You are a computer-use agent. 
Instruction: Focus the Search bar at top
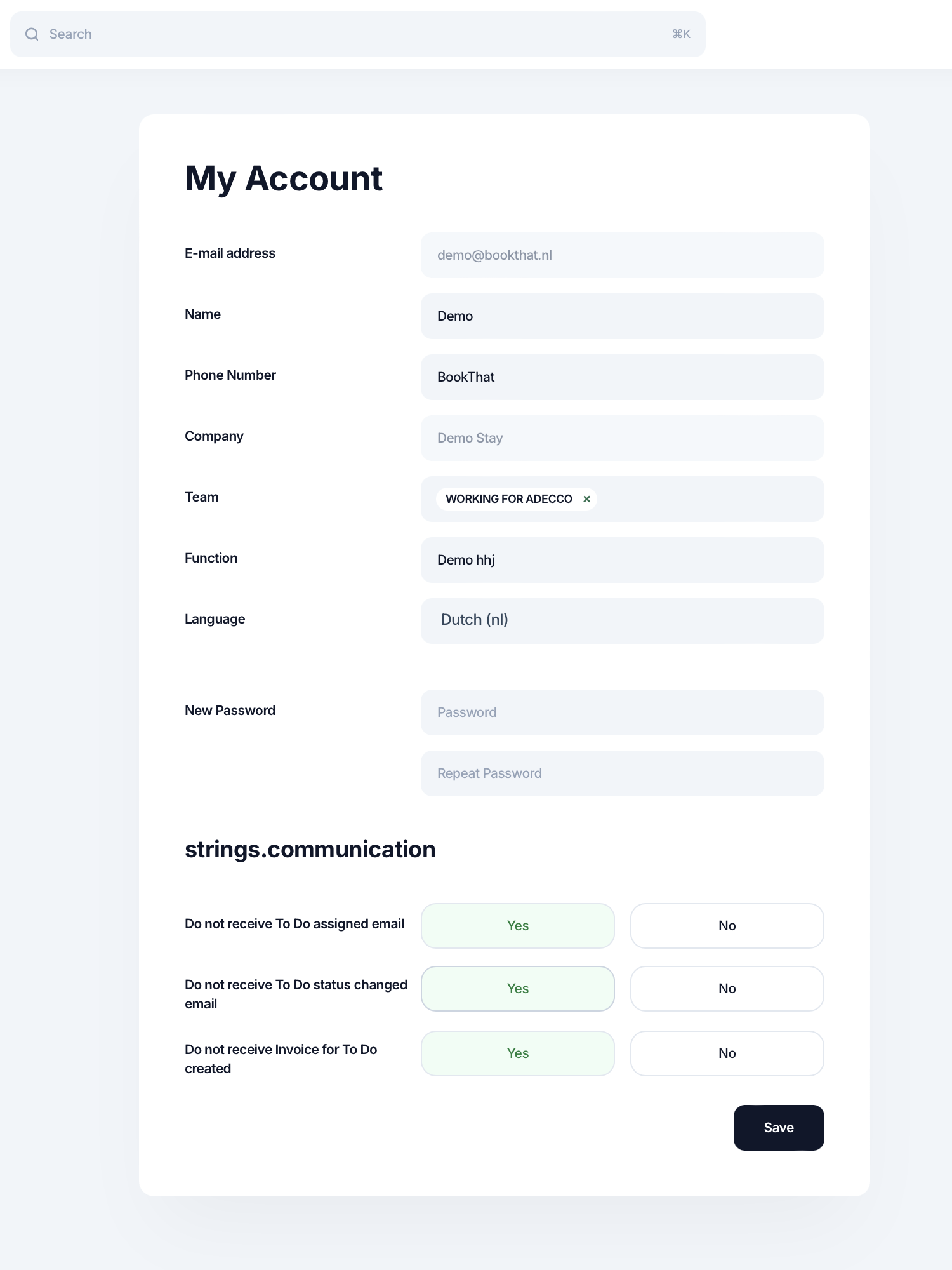355,34
